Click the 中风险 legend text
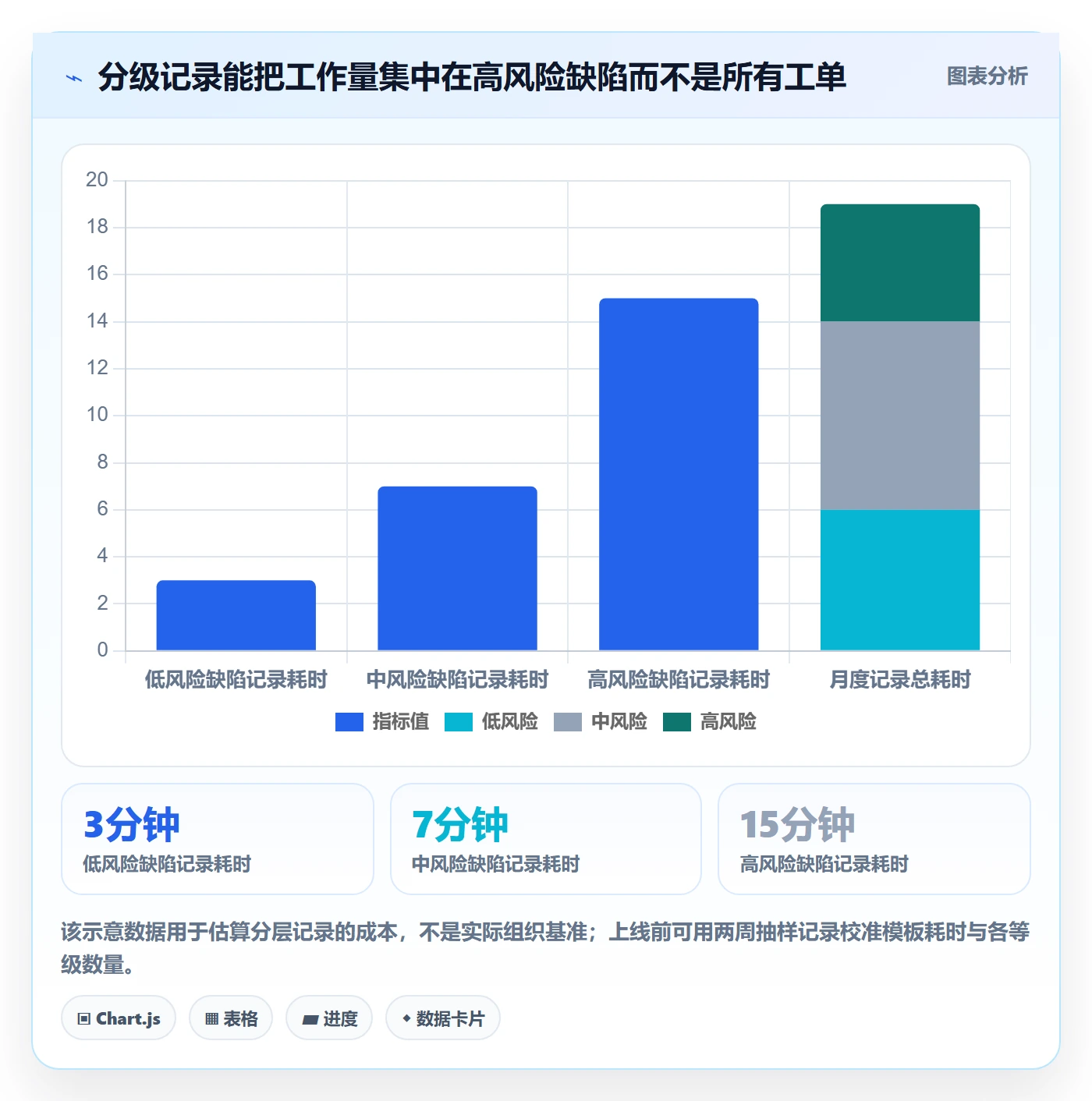The height and width of the screenshot is (1101, 1092). pos(619,722)
